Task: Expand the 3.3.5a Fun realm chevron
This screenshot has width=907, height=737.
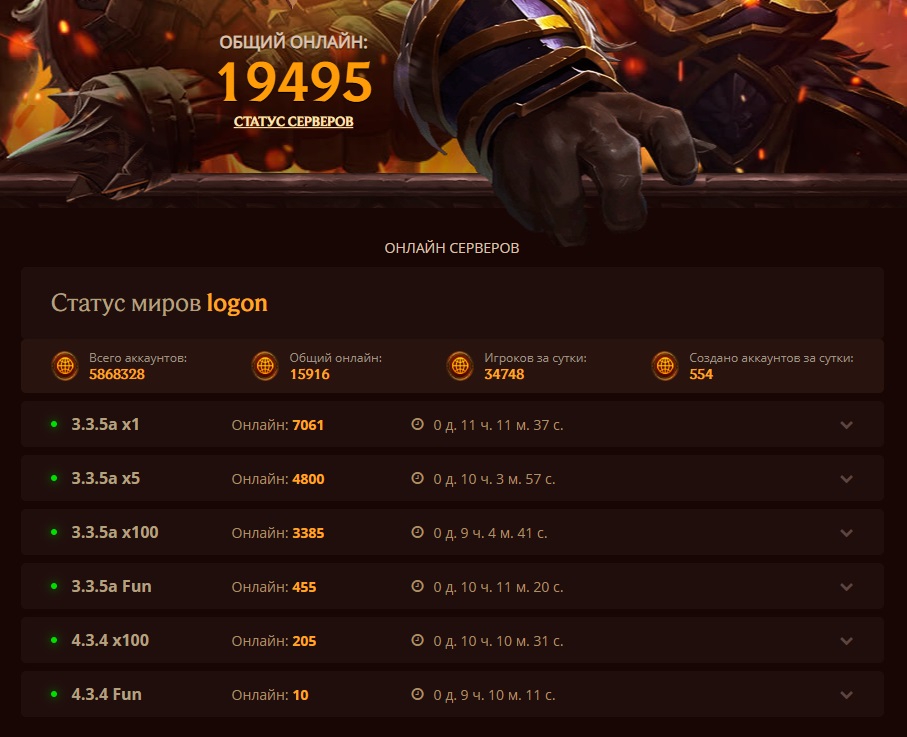Action: [846, 587]
